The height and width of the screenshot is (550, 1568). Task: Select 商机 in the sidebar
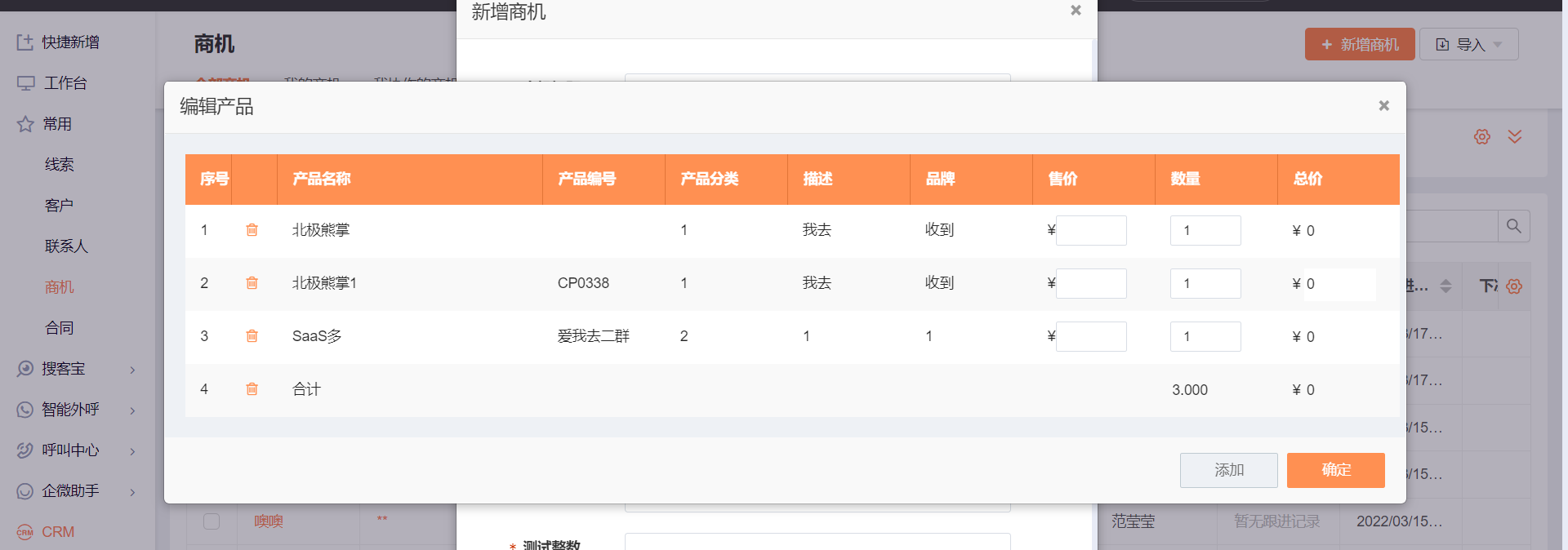(x=60, y=286)
